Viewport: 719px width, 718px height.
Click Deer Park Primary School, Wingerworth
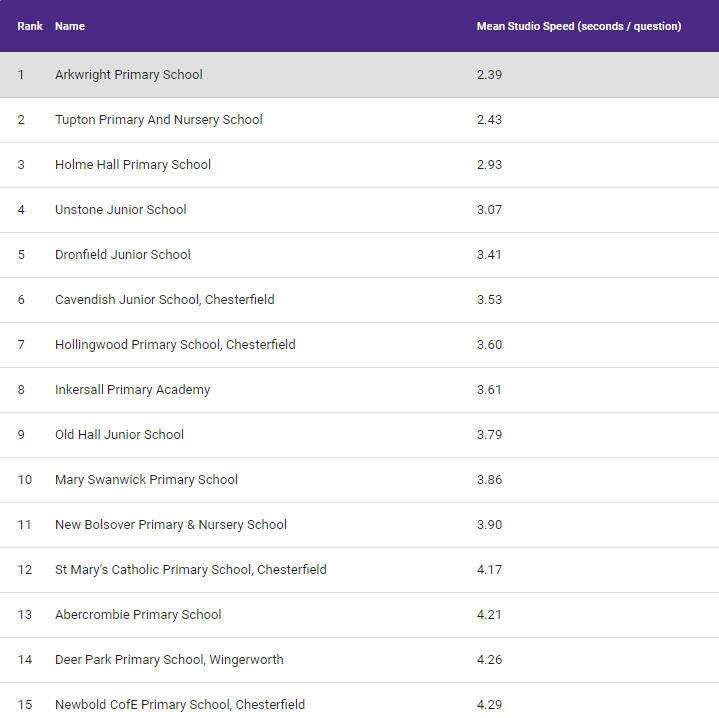pyautogui.click(x=169, y=659)
